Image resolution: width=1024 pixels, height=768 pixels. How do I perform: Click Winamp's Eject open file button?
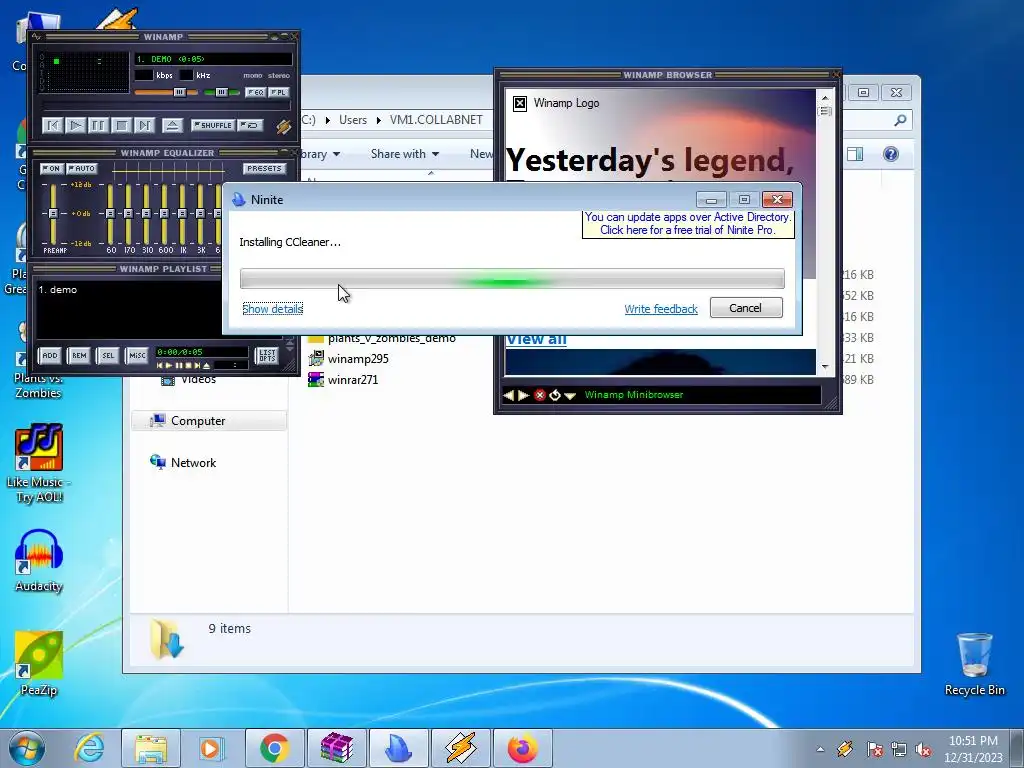coord(172,125)
